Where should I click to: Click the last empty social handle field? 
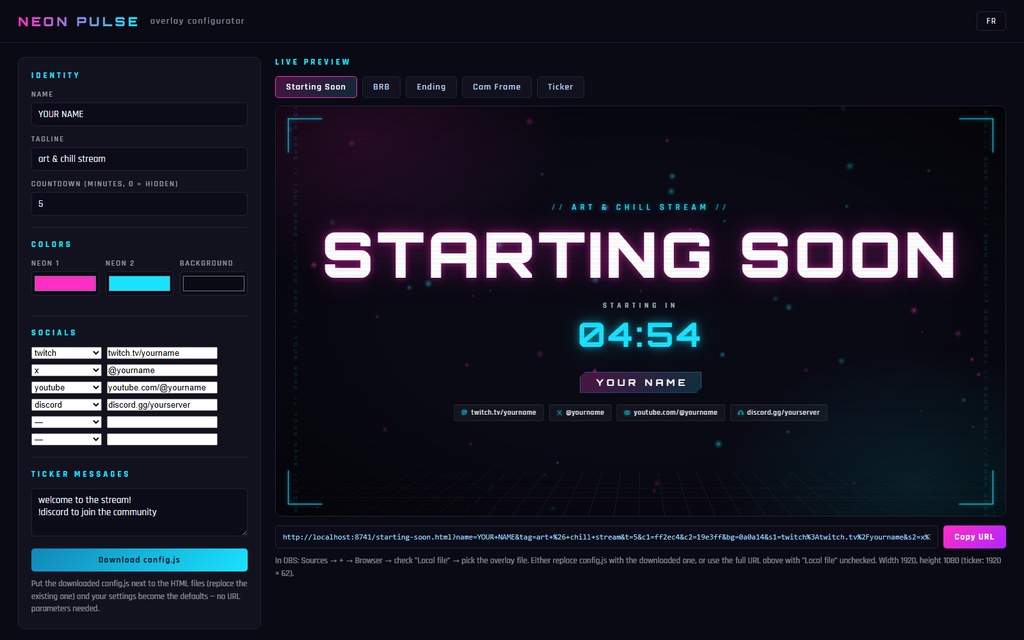162,440
